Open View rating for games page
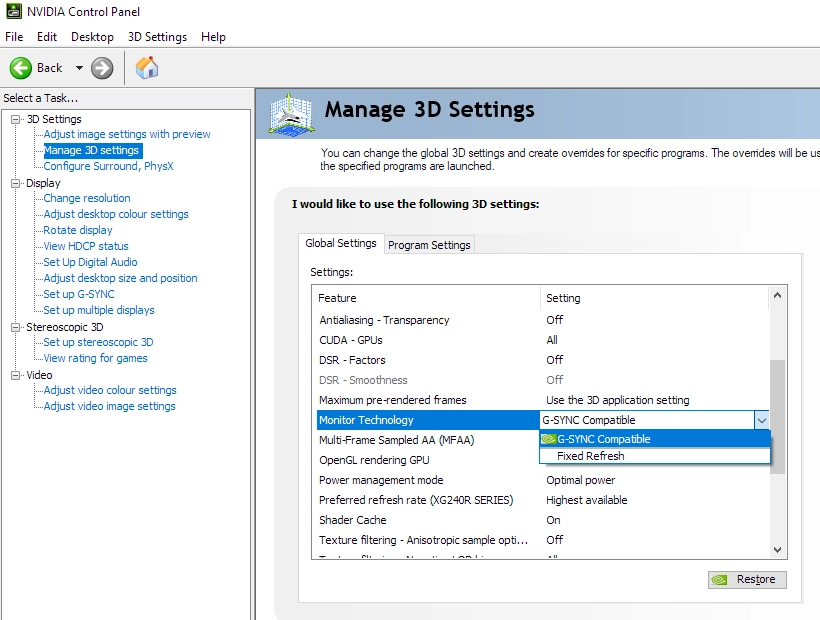 coord(95,358)
